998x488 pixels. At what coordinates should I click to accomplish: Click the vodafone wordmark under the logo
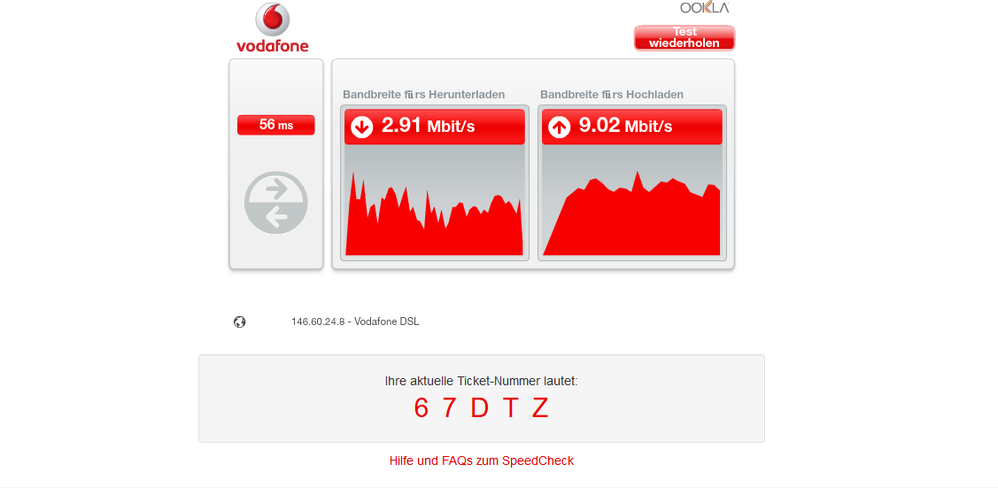tap(272, 46)
